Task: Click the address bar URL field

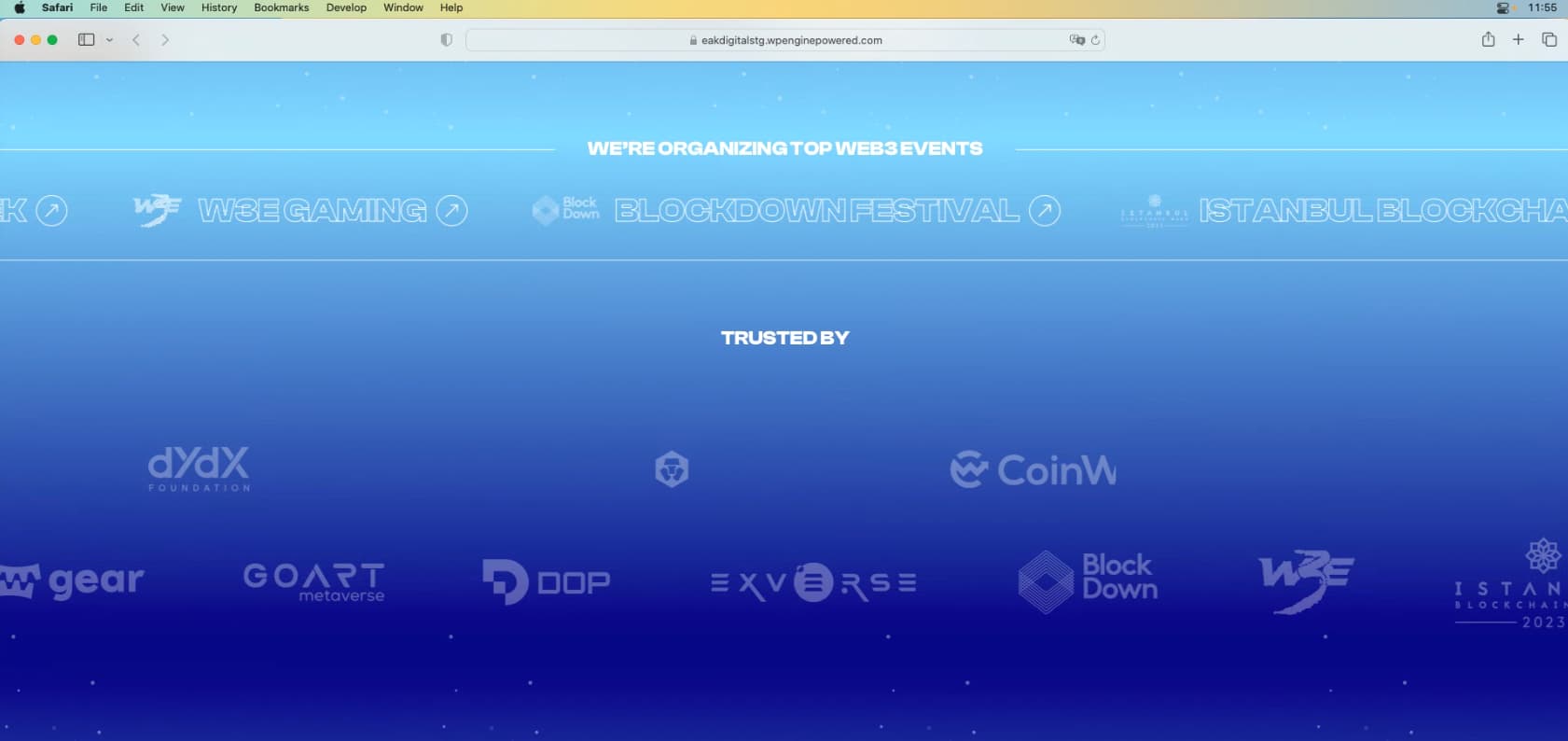Action: (x=785, y=40)
